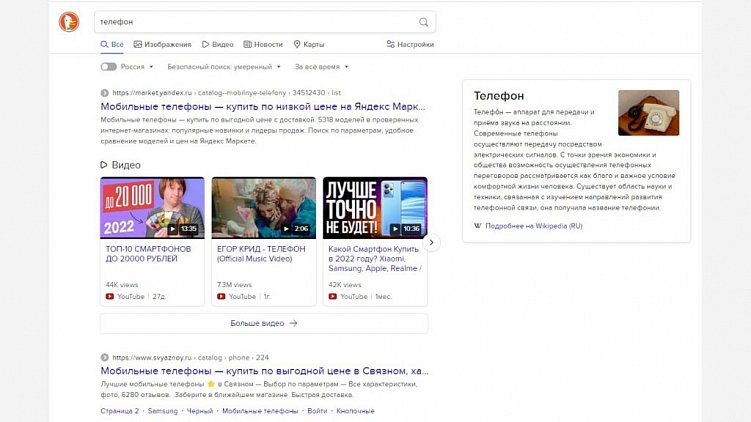Open the Безопасный поиск: умеренный dropdown
Viewport: 751px width, 422px height.
point(224,67)
